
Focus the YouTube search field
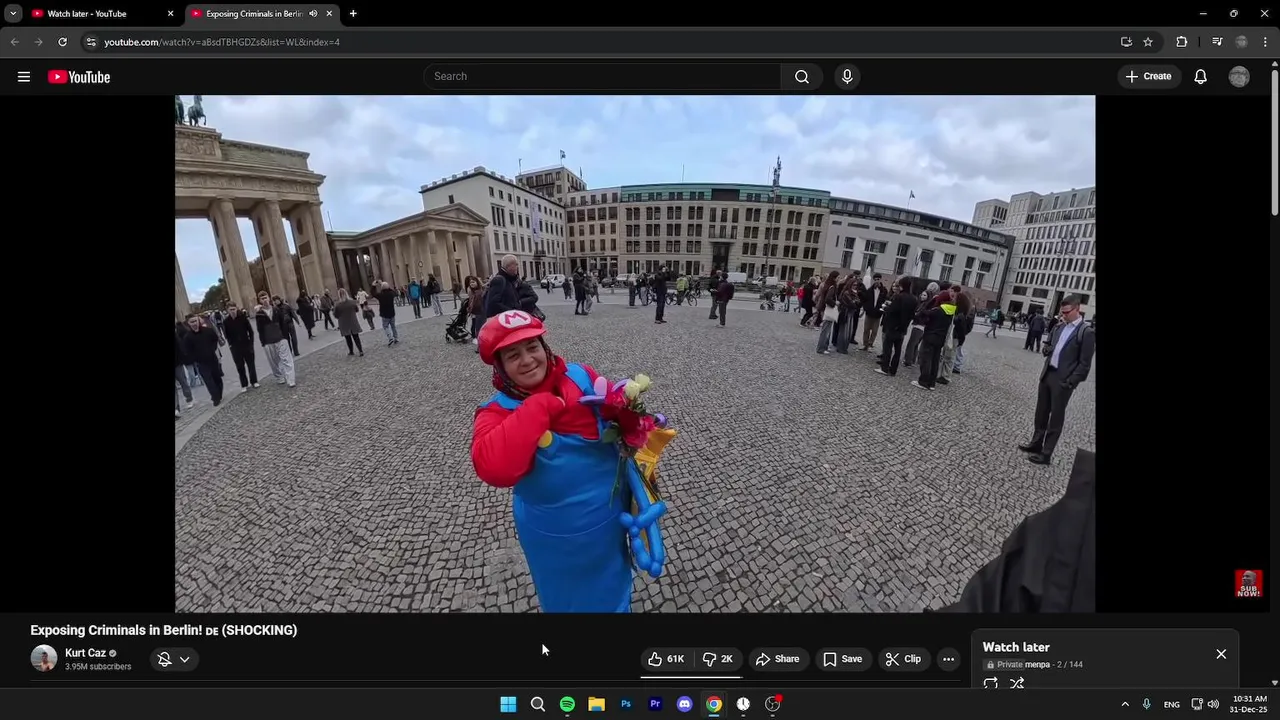click(x=602, y=77)
